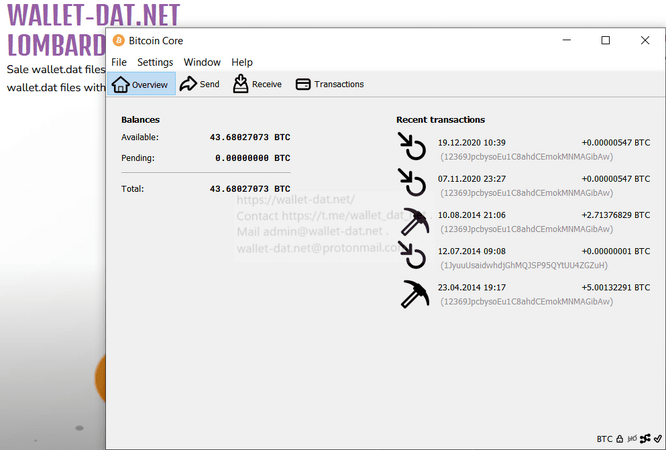Screen dimensions: 666x450
Task: Select the transaction dated 23.04.2014 19:17
Action: 523,292
